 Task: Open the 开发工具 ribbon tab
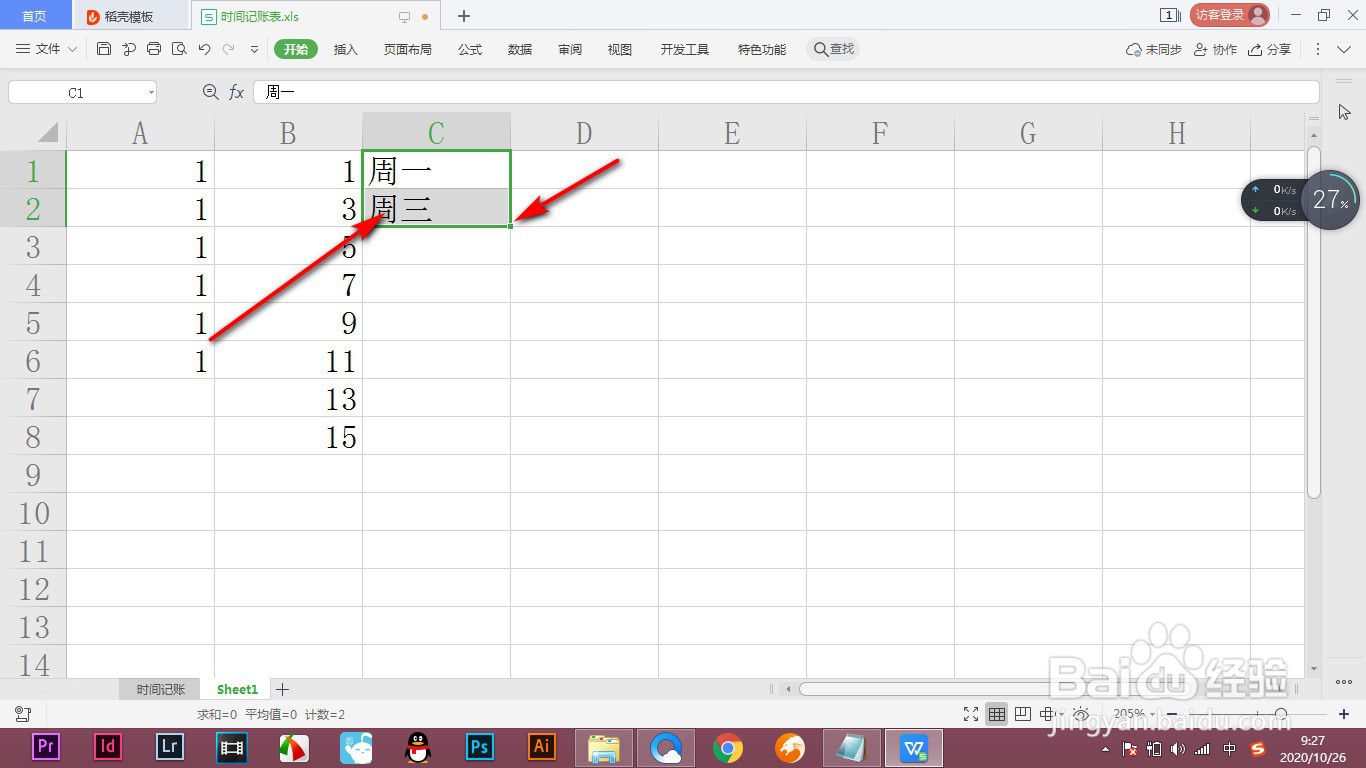pos(685,49)
